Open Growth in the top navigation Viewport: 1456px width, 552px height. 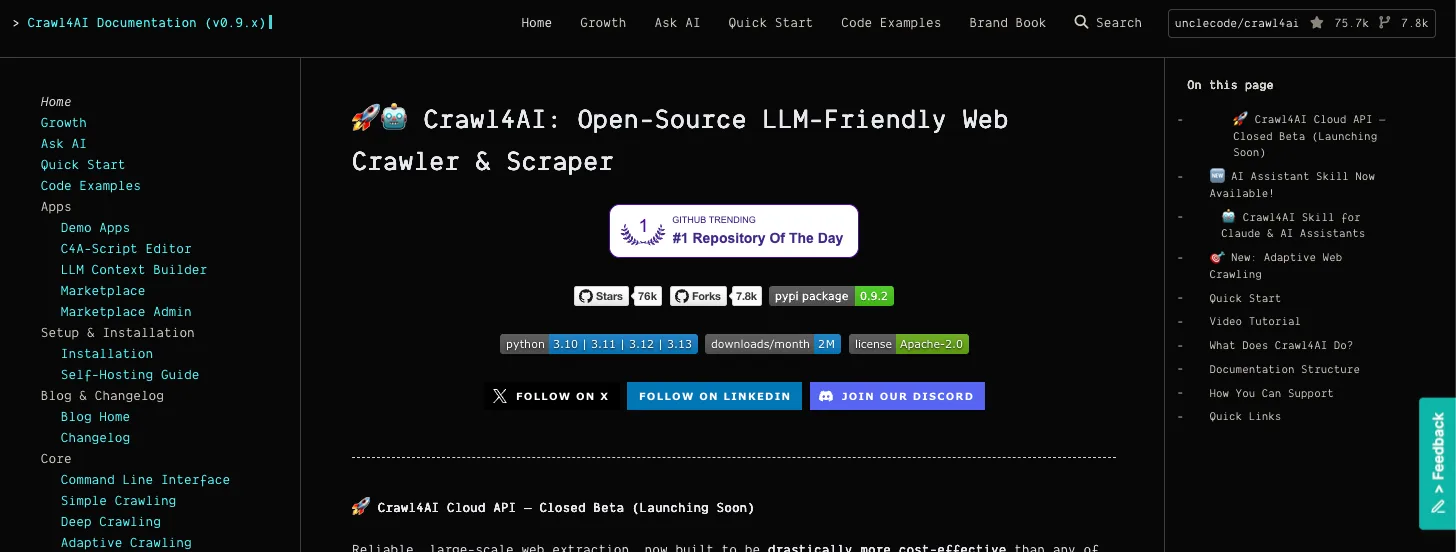(603, 22)
